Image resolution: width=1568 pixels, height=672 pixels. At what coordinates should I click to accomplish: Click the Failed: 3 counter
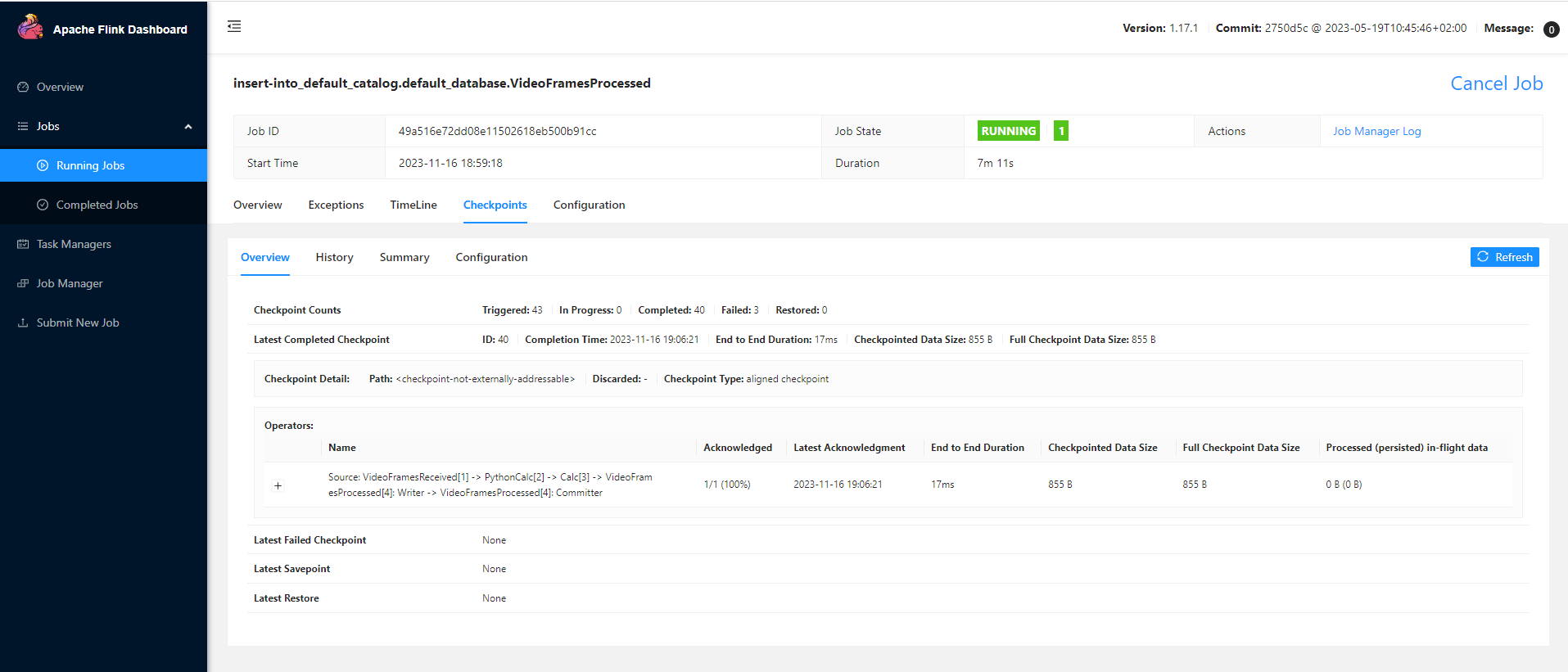point(740,310)
